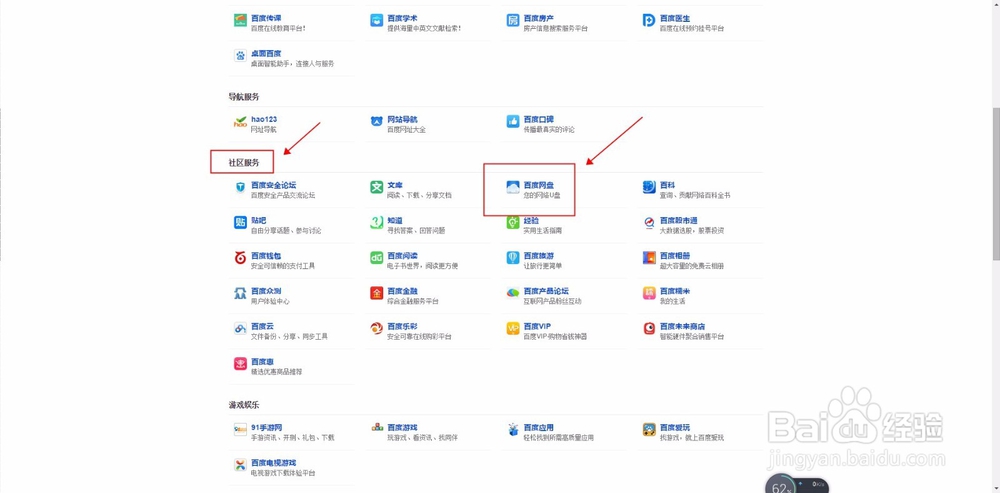
Task: Click the 百度乐彩 icon
Action: point(376,329)
